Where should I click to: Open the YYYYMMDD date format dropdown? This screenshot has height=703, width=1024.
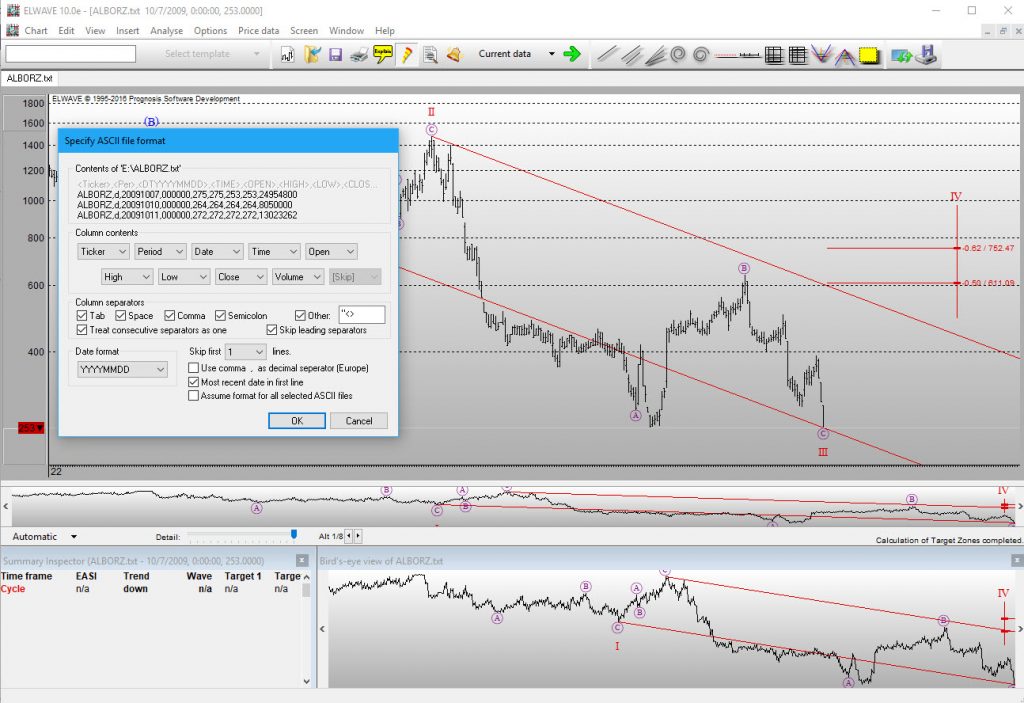coord(123,370)
